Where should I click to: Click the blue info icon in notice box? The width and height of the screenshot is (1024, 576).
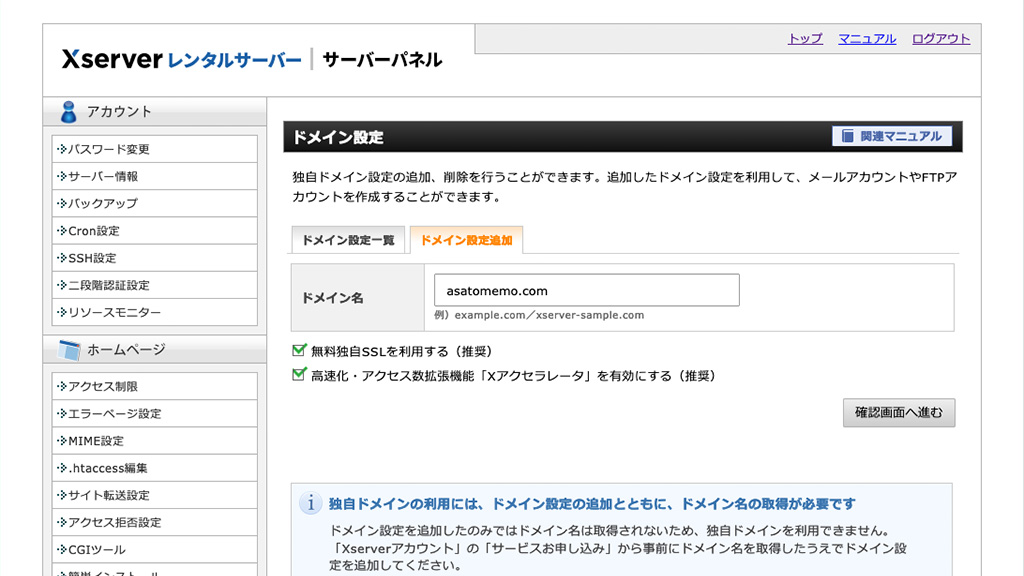[x=310, y=503]
